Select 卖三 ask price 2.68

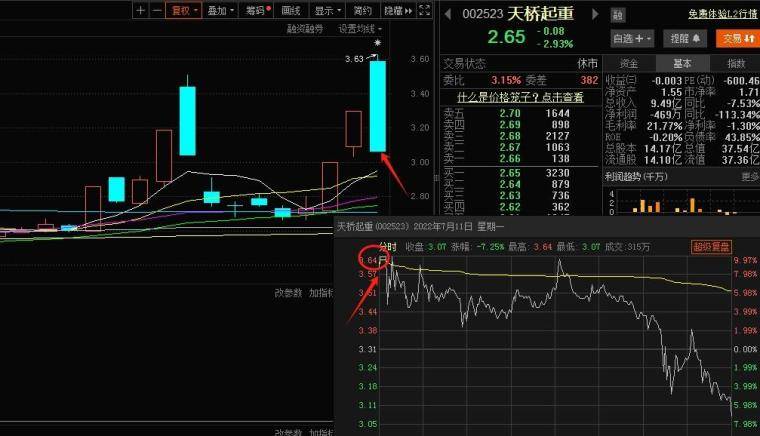(510, 136)
